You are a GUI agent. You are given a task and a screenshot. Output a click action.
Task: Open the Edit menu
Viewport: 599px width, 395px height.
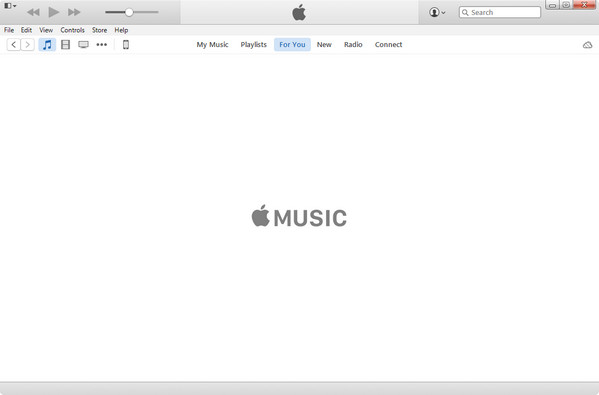coord(26,30)
